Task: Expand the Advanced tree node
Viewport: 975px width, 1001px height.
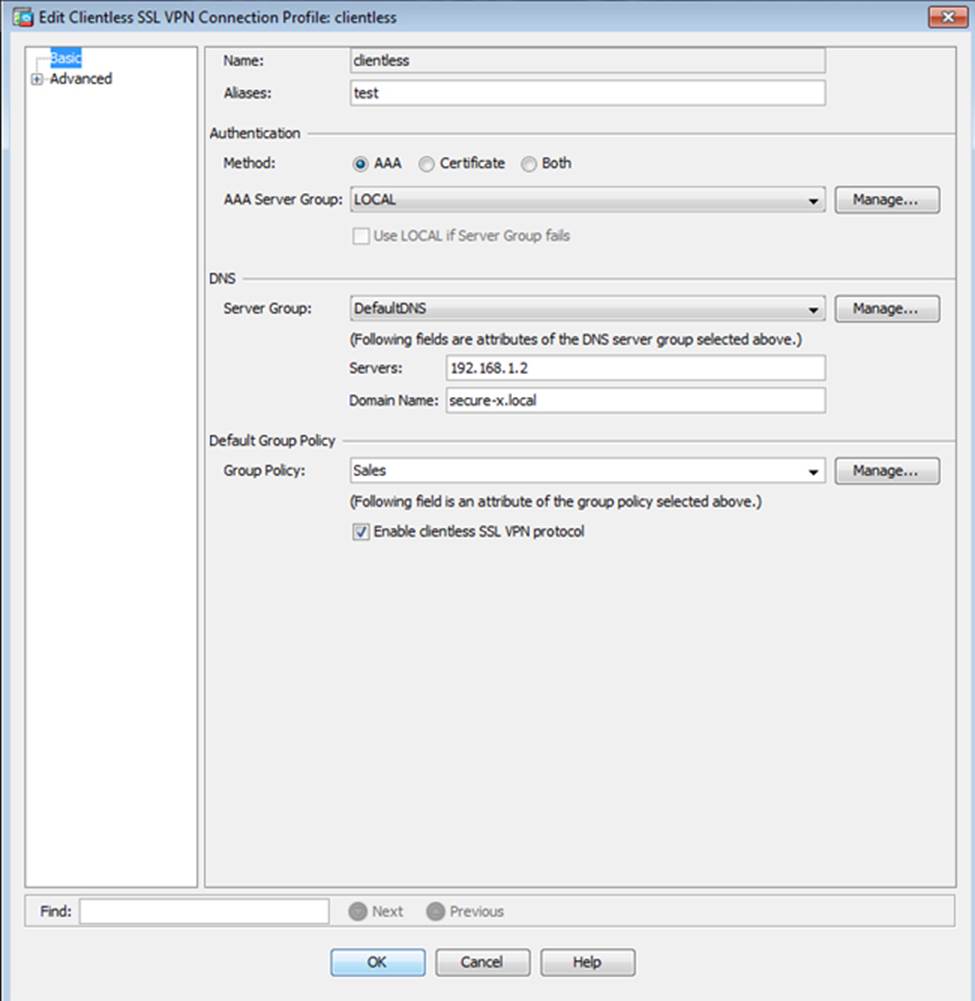Action: tap(37, 80)
